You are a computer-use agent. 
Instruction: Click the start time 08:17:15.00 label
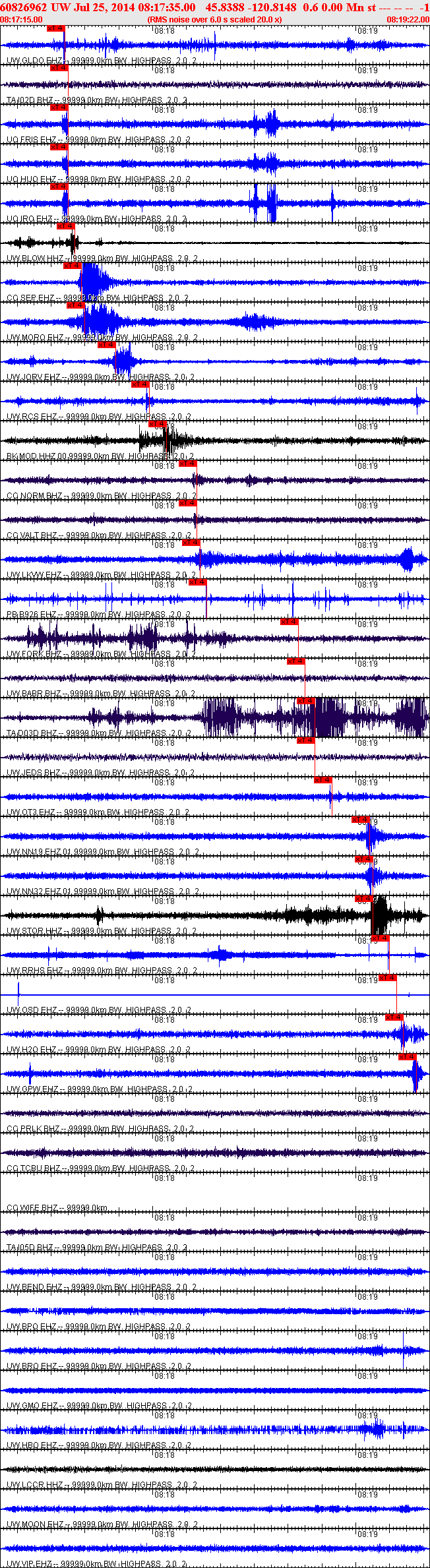coord(22,20)
